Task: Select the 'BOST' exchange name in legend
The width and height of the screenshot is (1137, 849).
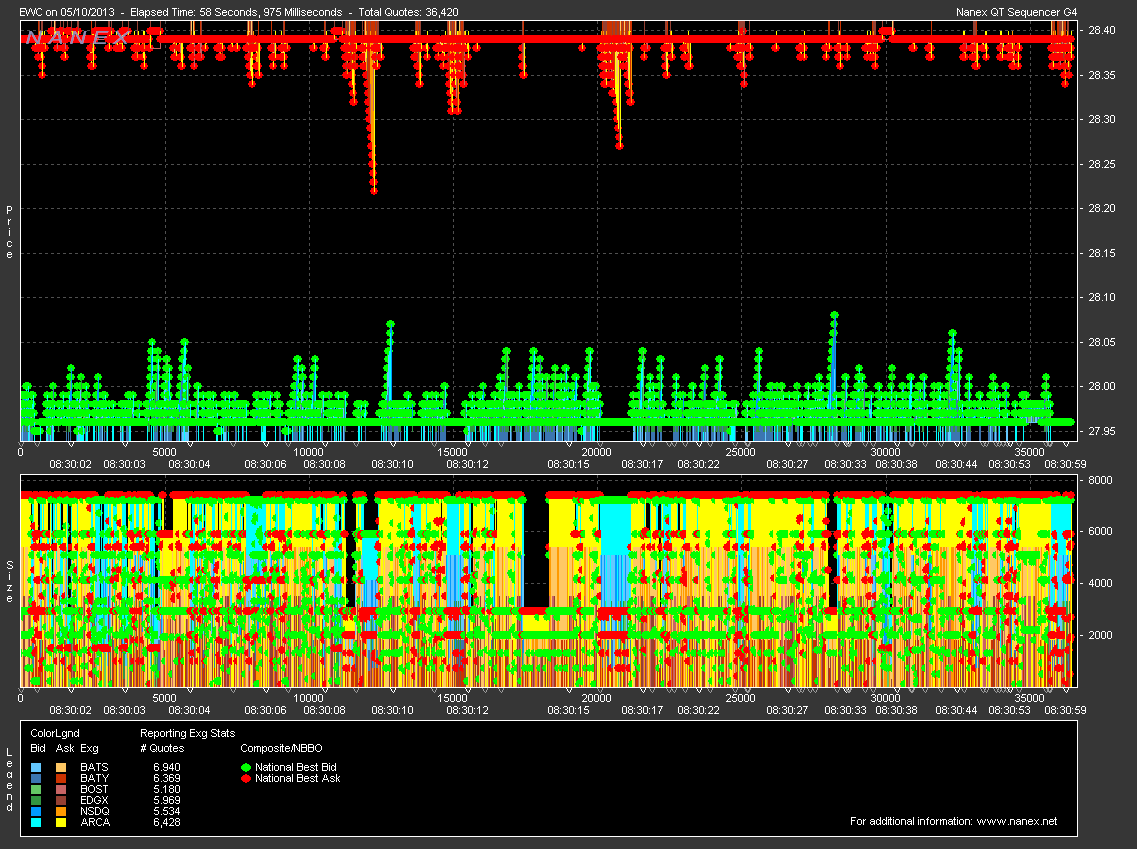Action: (x=94, y=789)
